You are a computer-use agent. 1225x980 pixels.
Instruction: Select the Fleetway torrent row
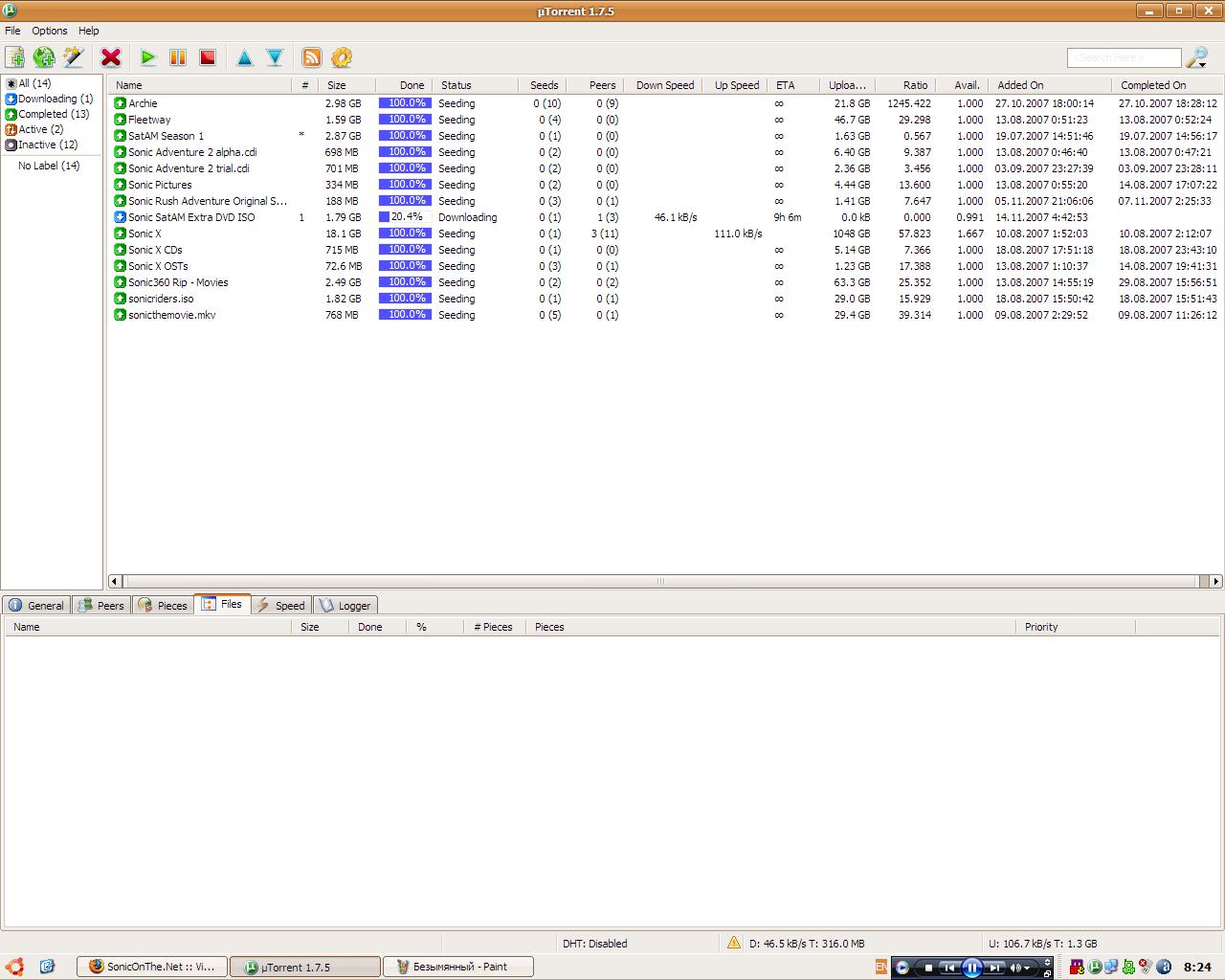pyautogui.click(x=665, y=120)
